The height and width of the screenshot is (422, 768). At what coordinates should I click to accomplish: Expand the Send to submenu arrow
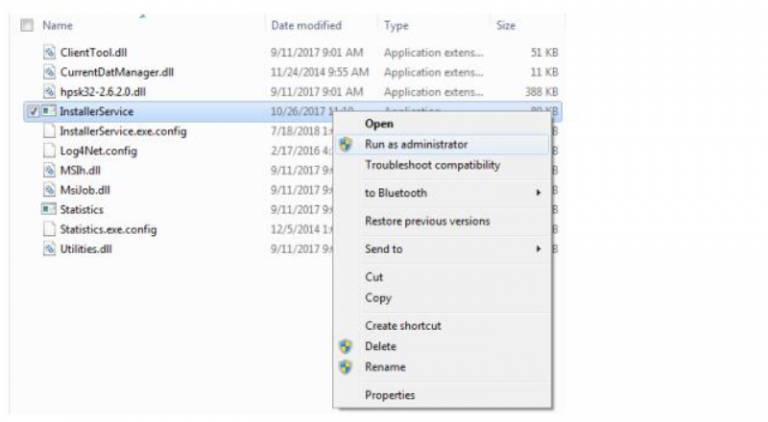click(x=538, y=249)
